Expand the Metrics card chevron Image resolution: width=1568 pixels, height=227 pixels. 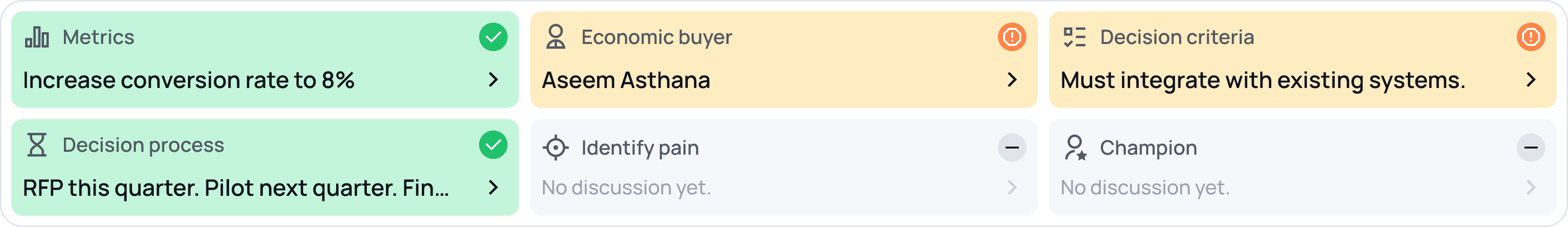pos(493,80)
